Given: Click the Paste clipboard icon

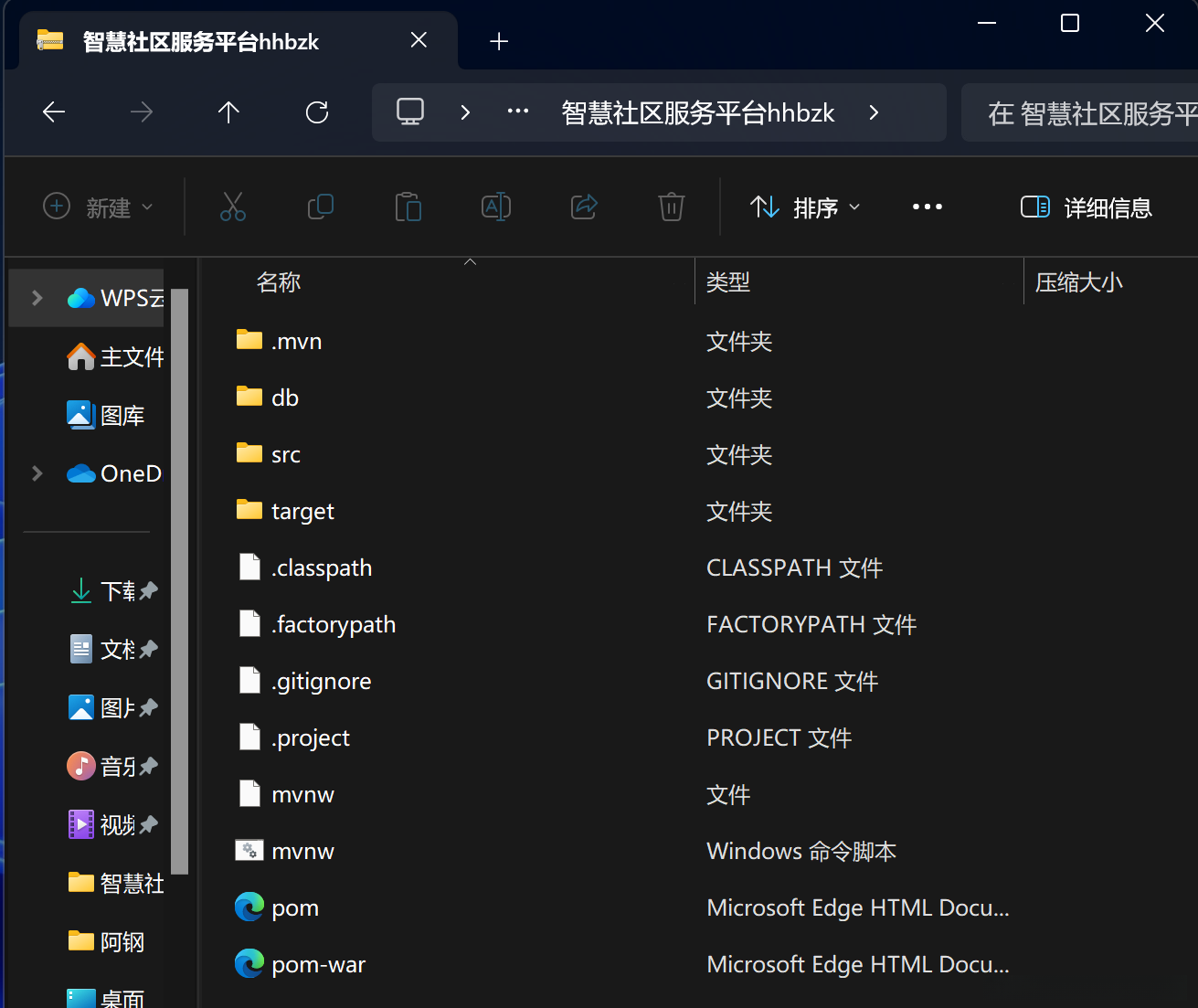Looking at the screenshot, I should [408, 207].
